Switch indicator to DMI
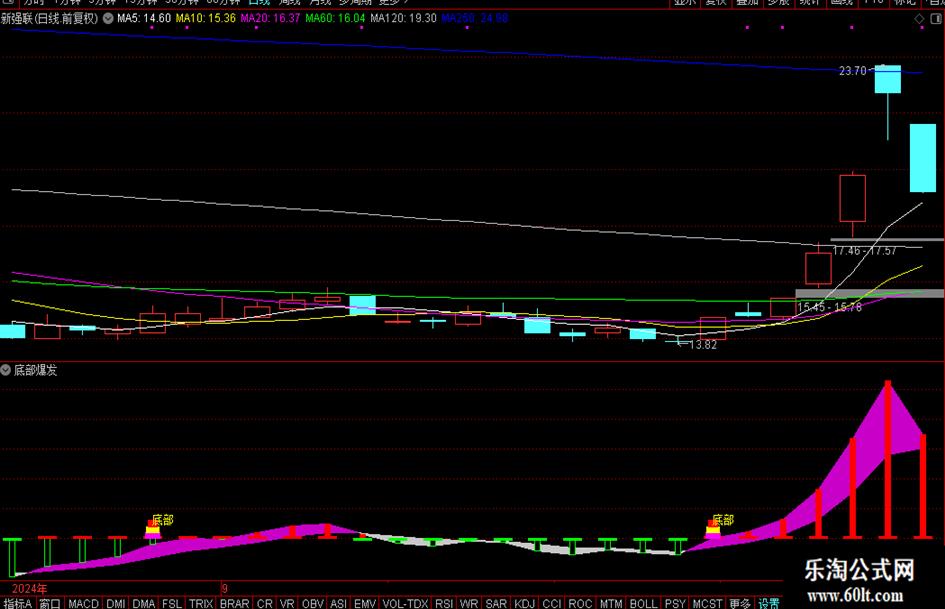The height and width of the screenshot is (609, 945). coord(116,603)
